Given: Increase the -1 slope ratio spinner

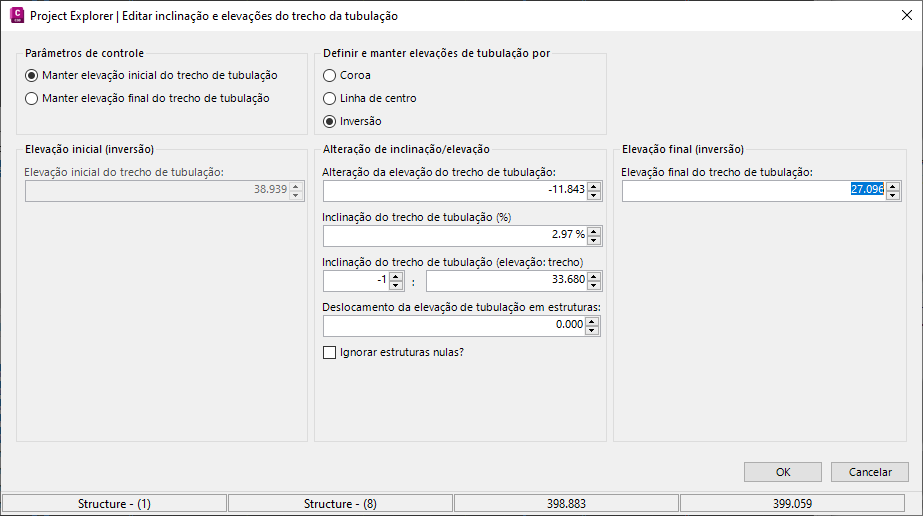Looking at the screenshot, I should click(x=395, y=277).
